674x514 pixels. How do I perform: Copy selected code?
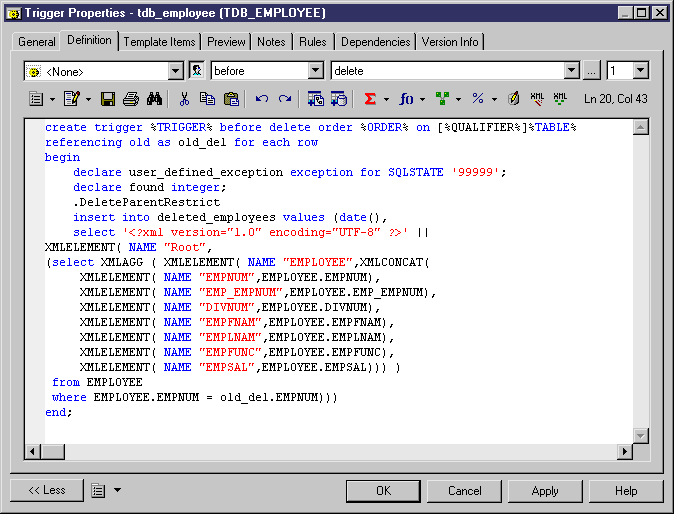click(x=208, y=99)
